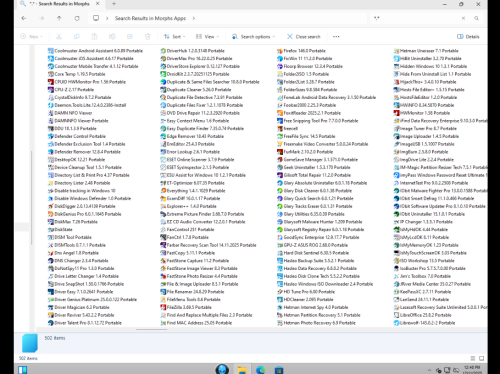This screenshot has width=500, height=374.
Task: Expand the Sort dropdown
Action: click(174, 37)
